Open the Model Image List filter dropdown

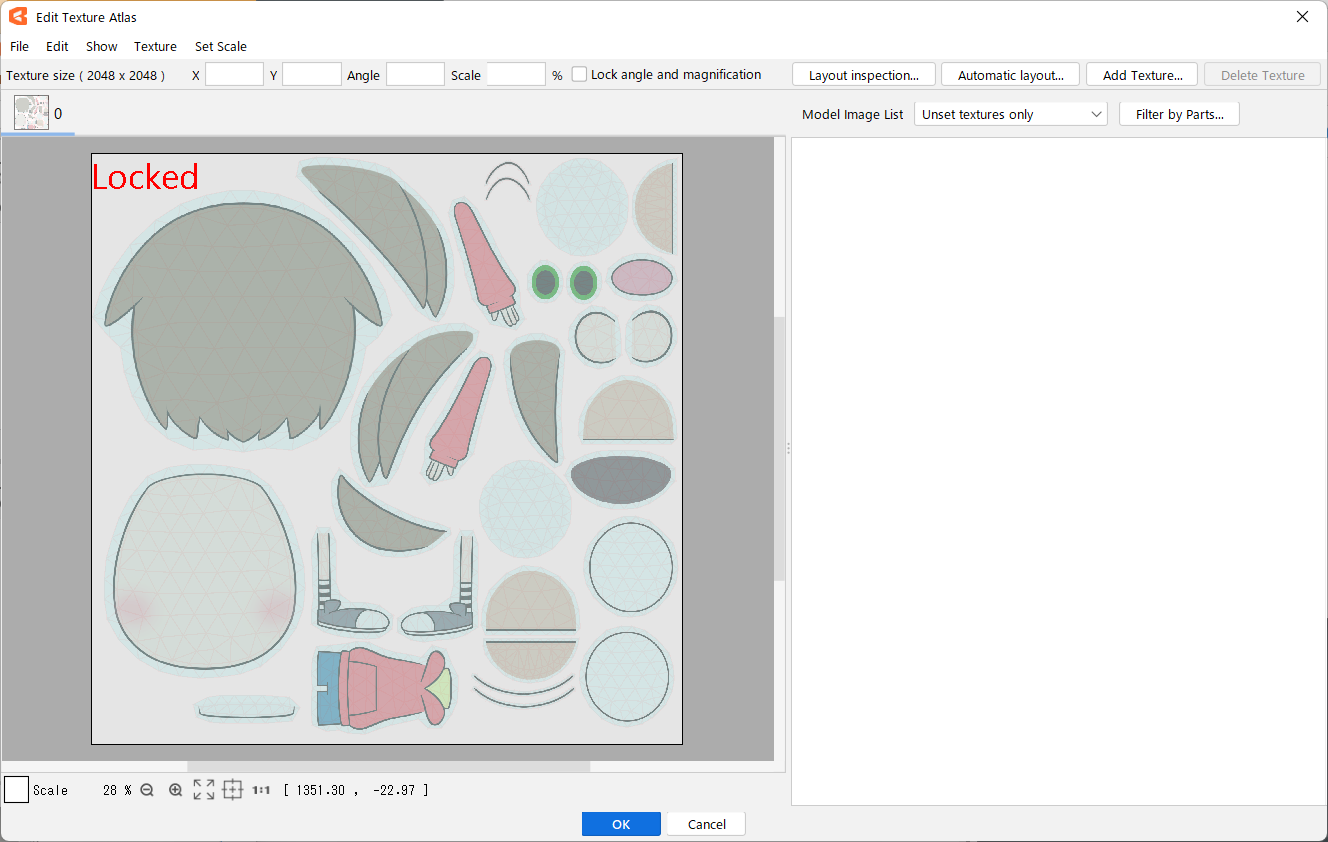point(1010,115)
